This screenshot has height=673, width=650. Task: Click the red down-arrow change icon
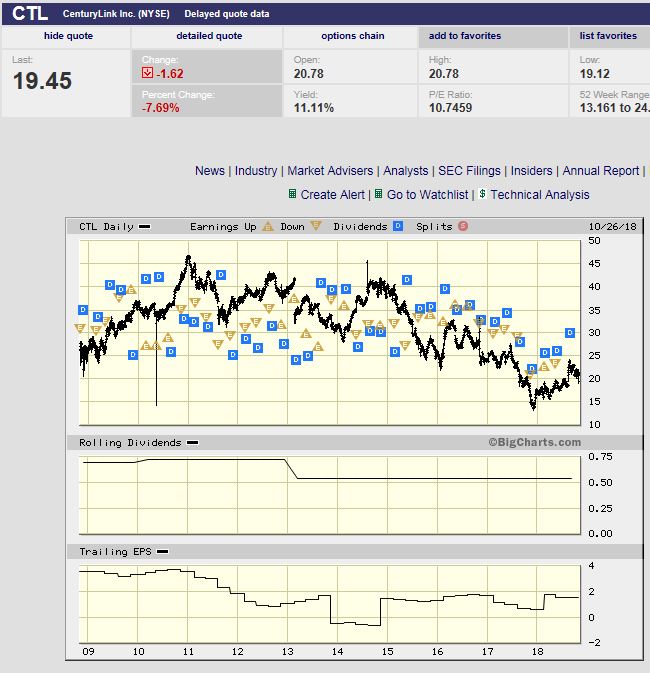(147, 73)
